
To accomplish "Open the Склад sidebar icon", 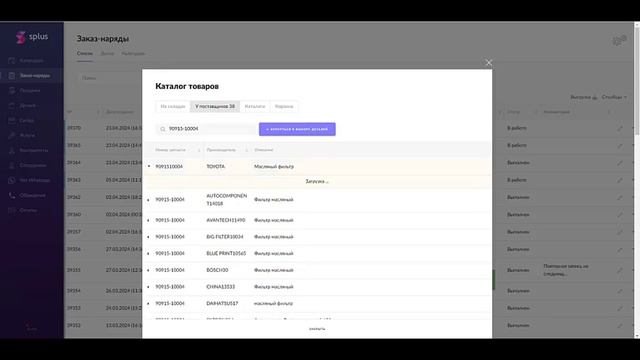I will [11, 120].
